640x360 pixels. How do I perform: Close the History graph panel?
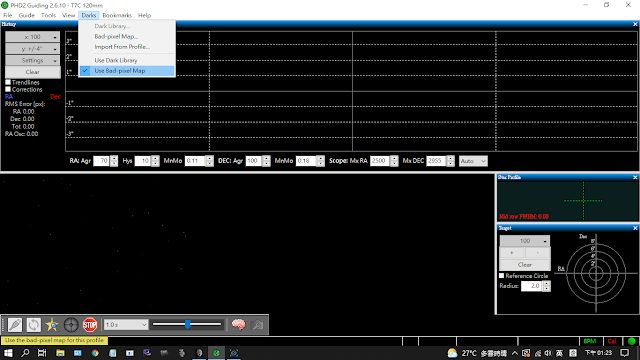[x=635, y=24]
